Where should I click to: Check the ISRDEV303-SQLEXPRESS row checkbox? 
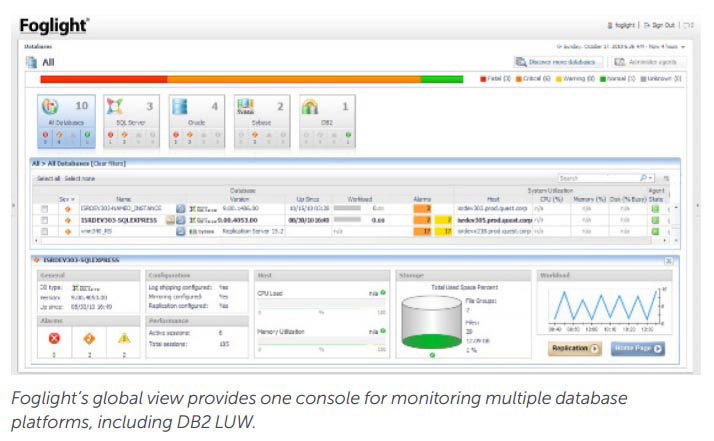pyautogui.click(x=44, y=220)
